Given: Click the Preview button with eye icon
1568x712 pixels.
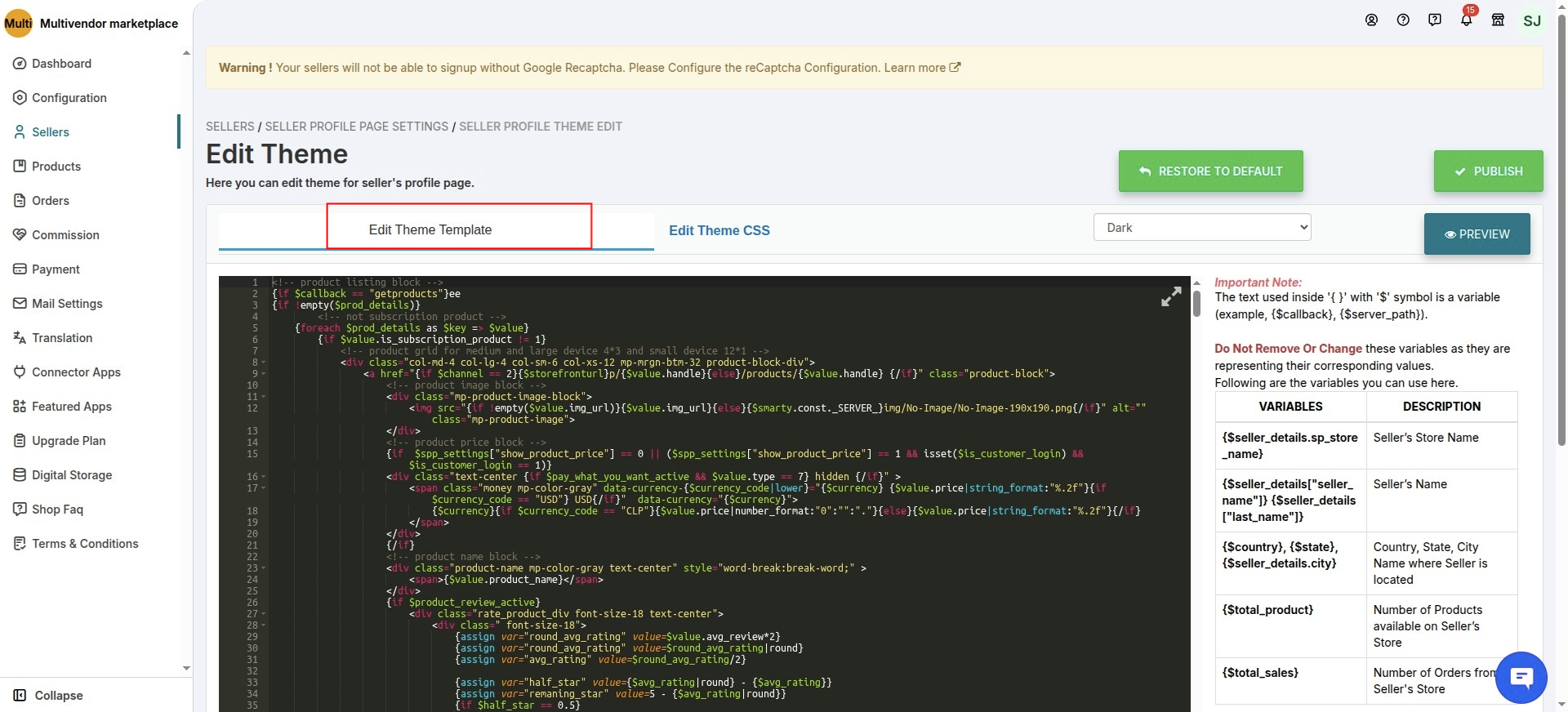Looking at the screenshot, I should pyautogui.click(x=1477, y=234).
